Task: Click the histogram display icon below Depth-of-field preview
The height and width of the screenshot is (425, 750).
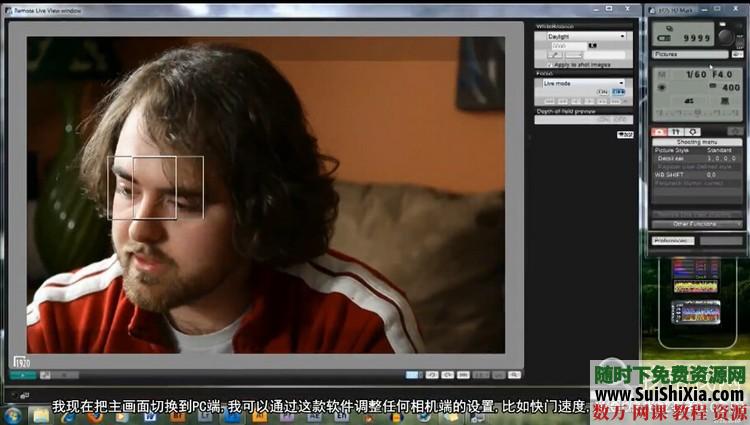Action: point(626,132)
